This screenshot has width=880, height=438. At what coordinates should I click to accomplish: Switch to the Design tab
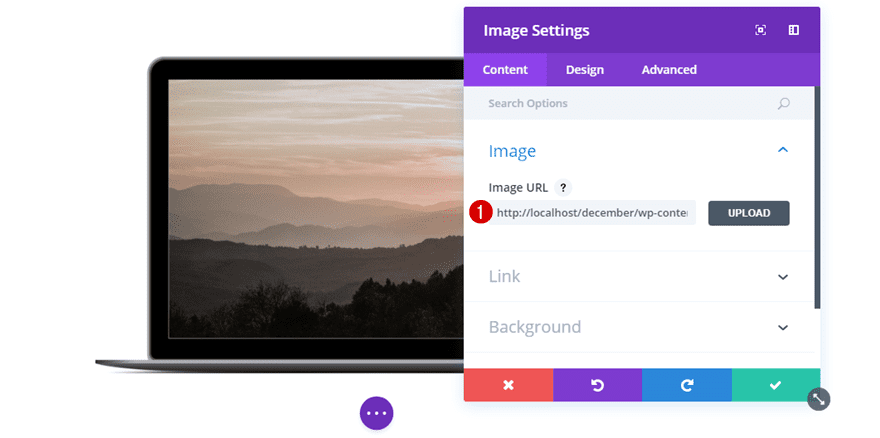tap(585, 70)
